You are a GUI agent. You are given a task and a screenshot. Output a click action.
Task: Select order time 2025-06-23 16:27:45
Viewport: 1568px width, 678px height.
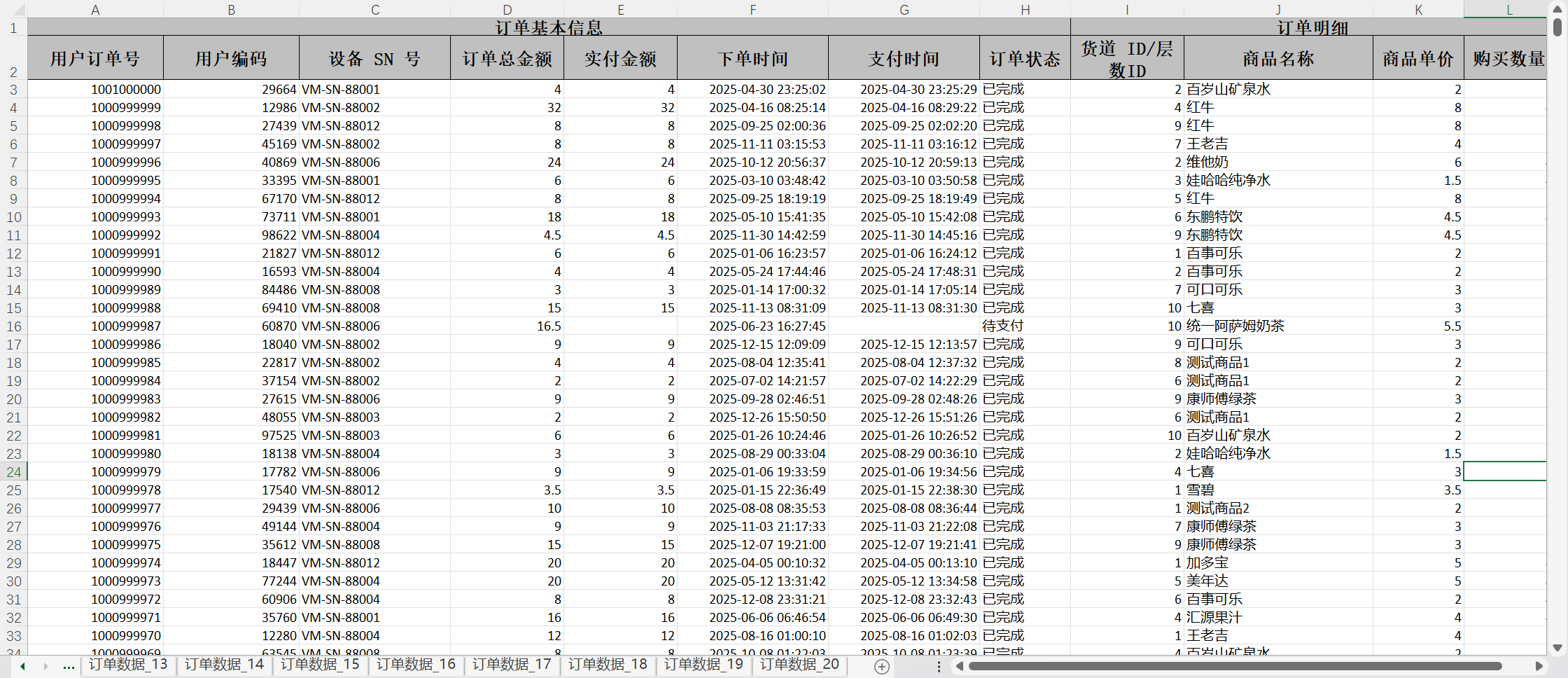(x=753, y=326)
